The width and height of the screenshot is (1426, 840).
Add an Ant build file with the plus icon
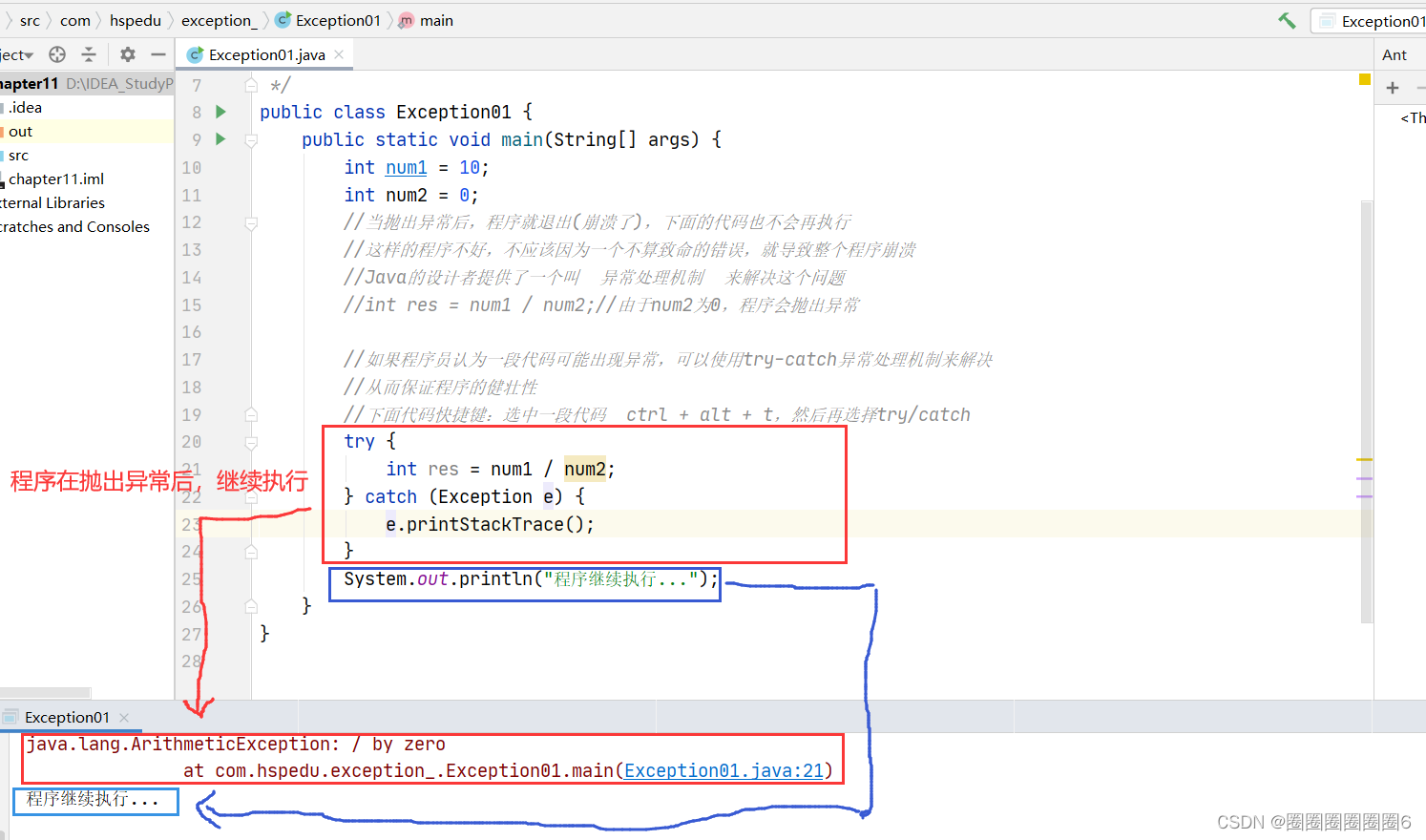1393,88
